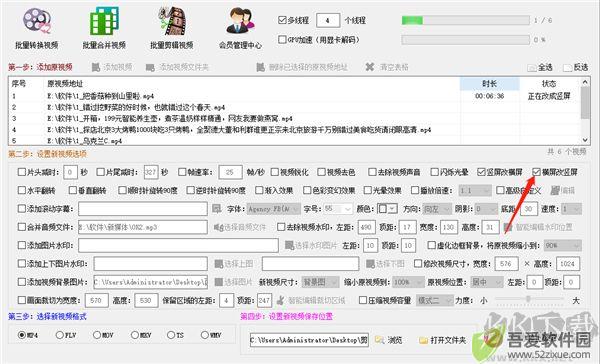Open 方向 direction dropdown
The image size is (600, 364).
click(x=437, y=209)
